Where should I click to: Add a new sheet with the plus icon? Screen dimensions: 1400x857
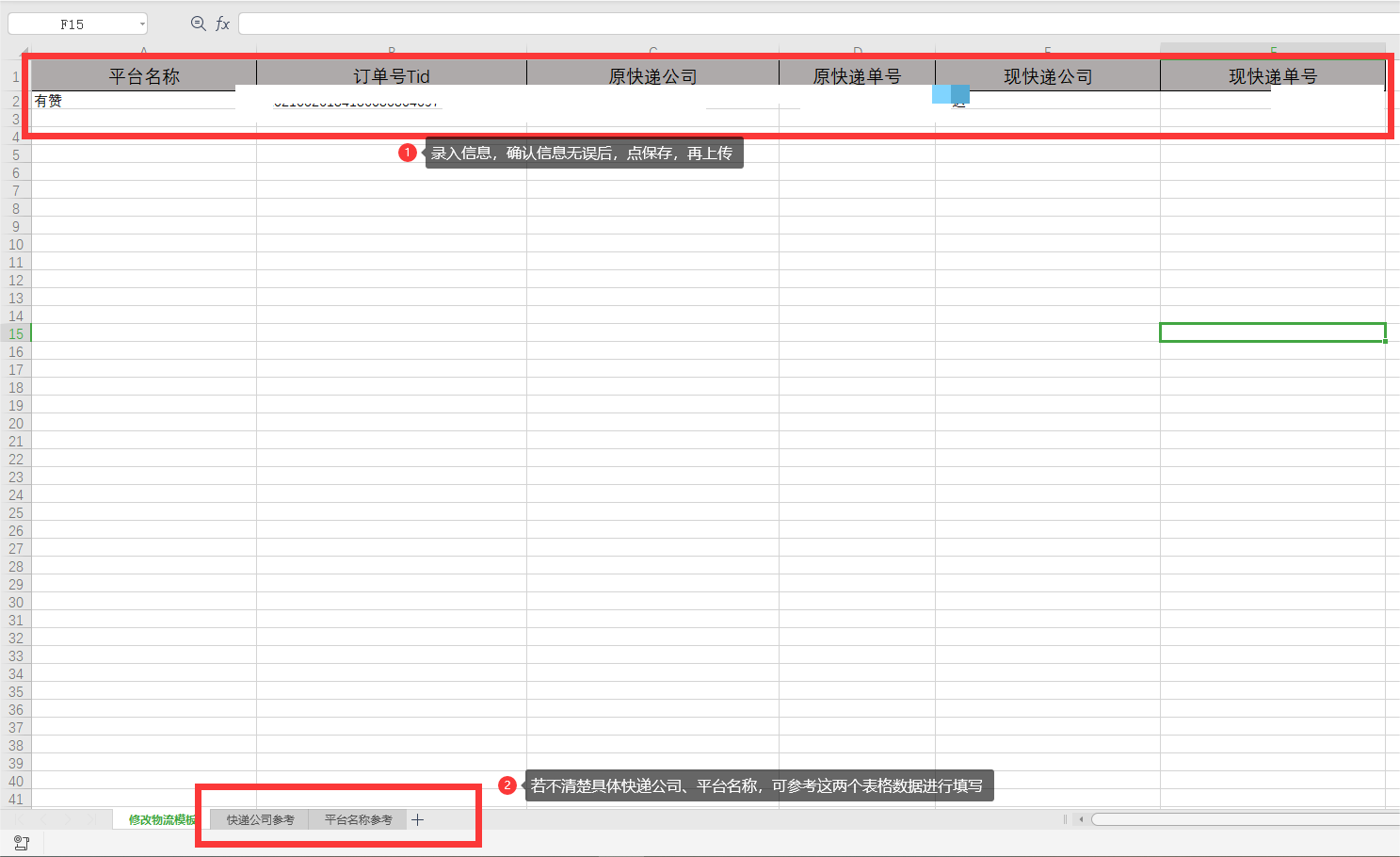pyautogui.click(x=418, y=820)
